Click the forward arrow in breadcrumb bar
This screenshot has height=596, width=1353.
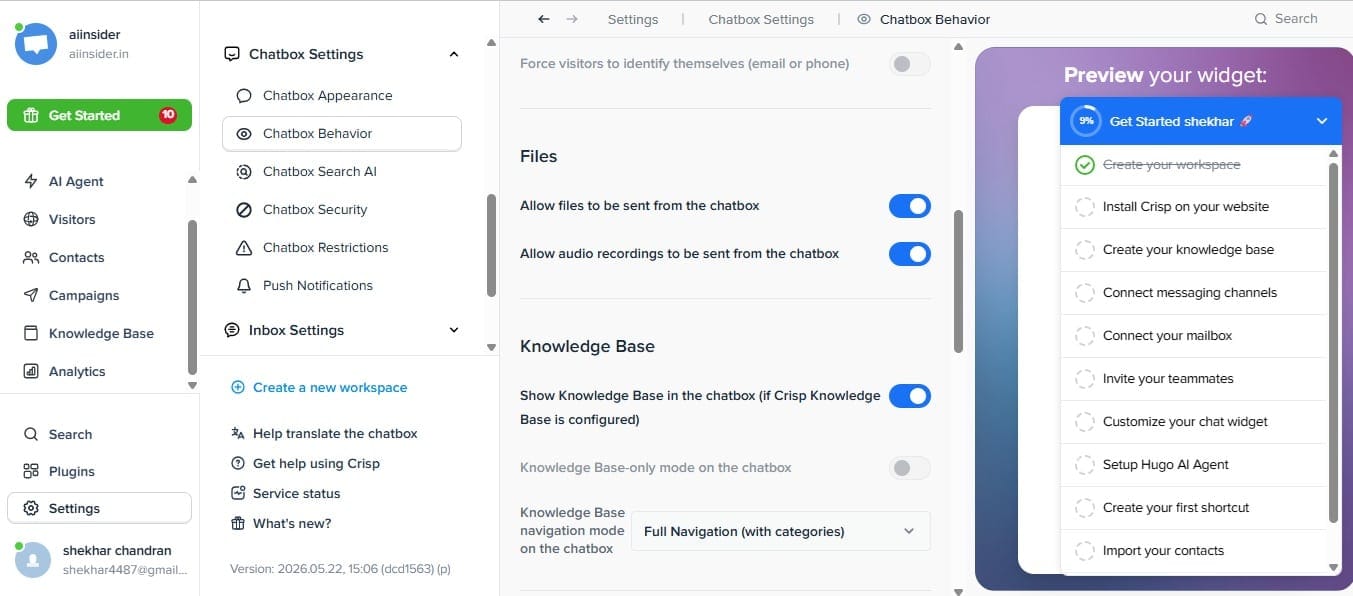572,19
